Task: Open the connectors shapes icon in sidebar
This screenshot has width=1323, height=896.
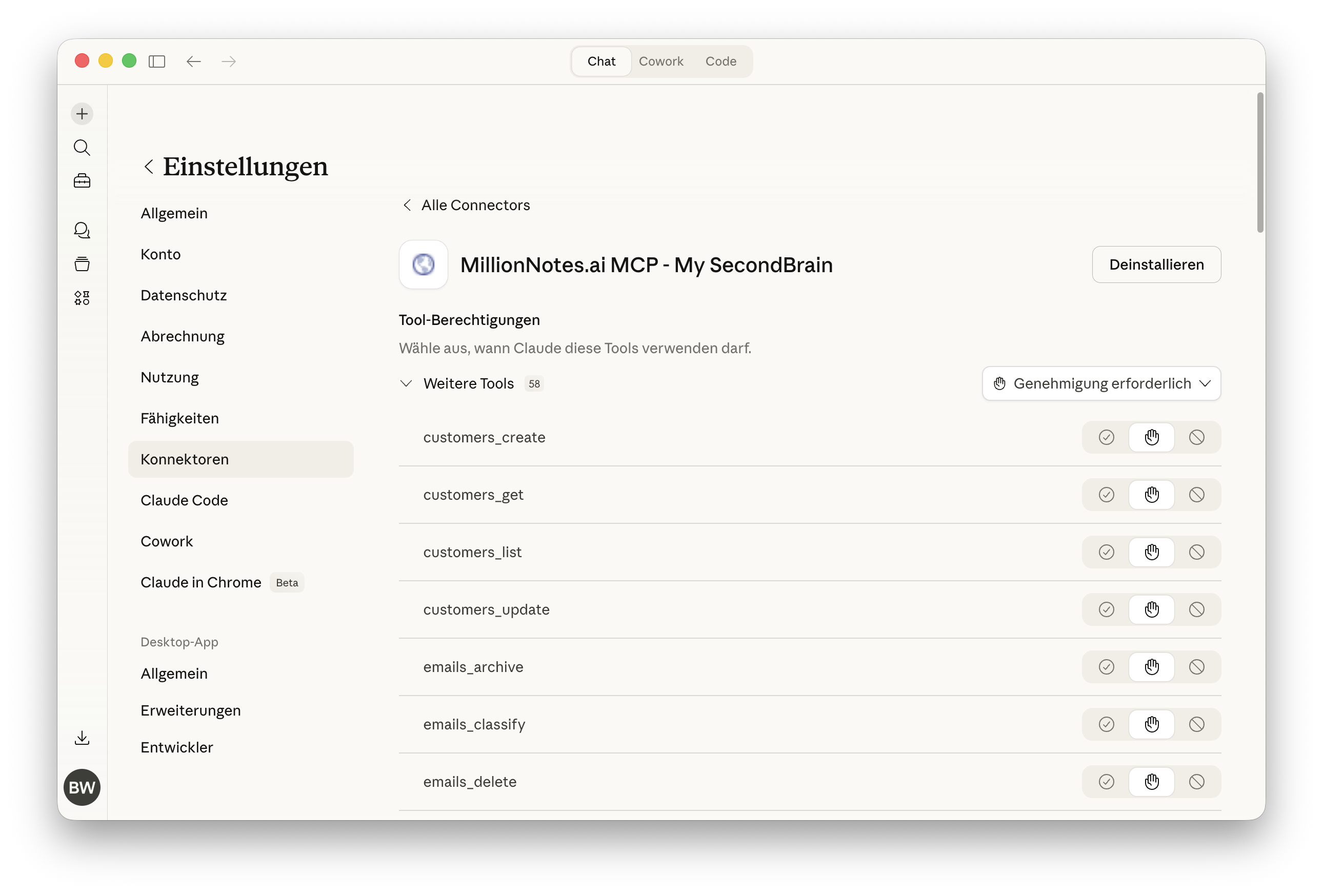Action: 82,297
